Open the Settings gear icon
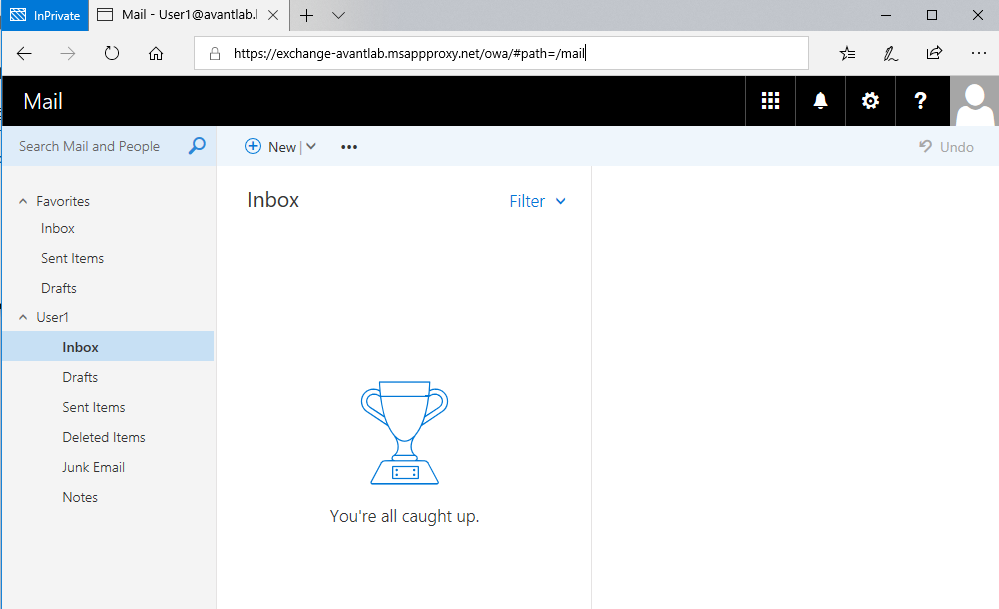The image size is (999, 609). pyautogui.click(x=870, y=101)
